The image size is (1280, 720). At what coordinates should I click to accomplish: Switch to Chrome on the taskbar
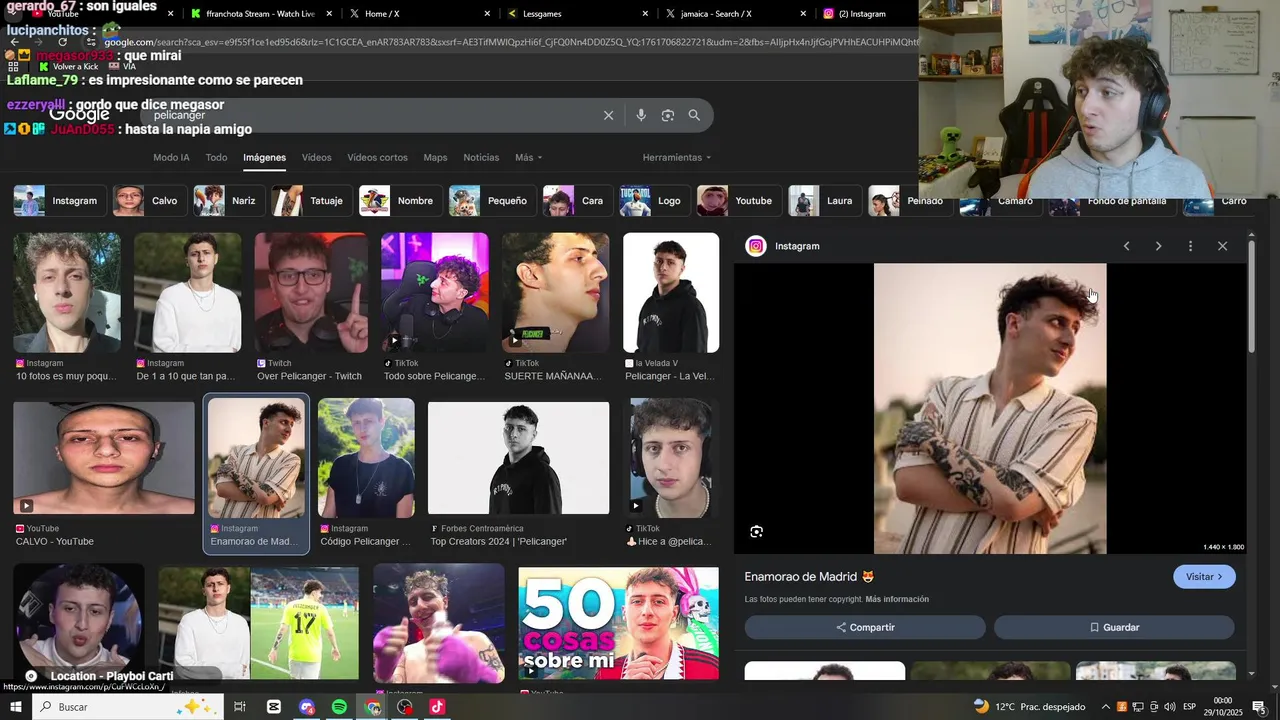pyautogui.click(x=373, y=707)
